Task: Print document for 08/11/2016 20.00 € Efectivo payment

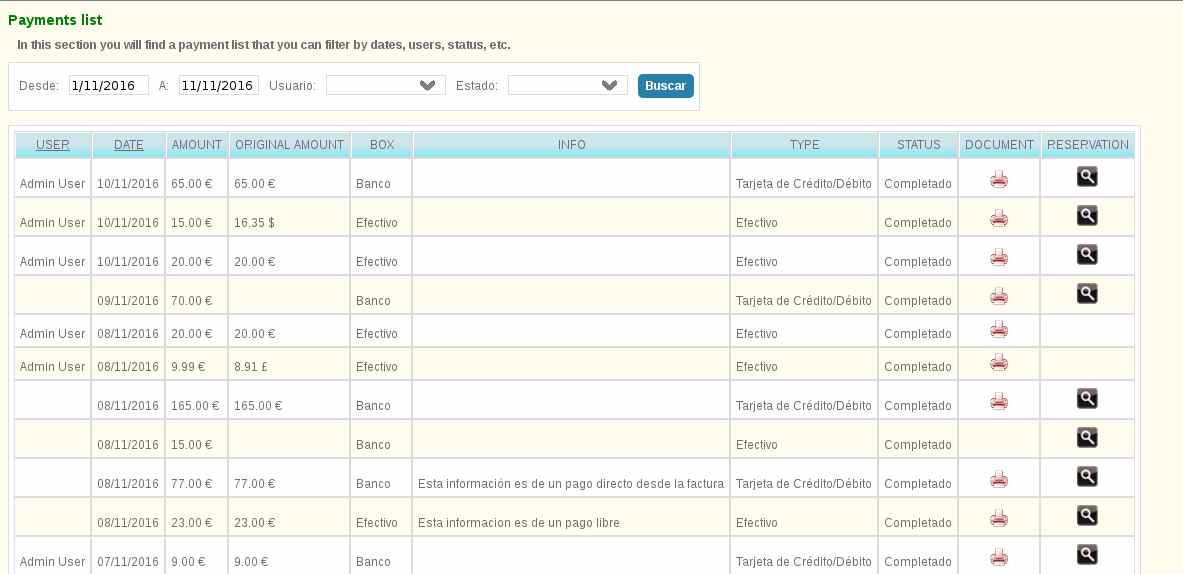Action: tap(999, 329)
